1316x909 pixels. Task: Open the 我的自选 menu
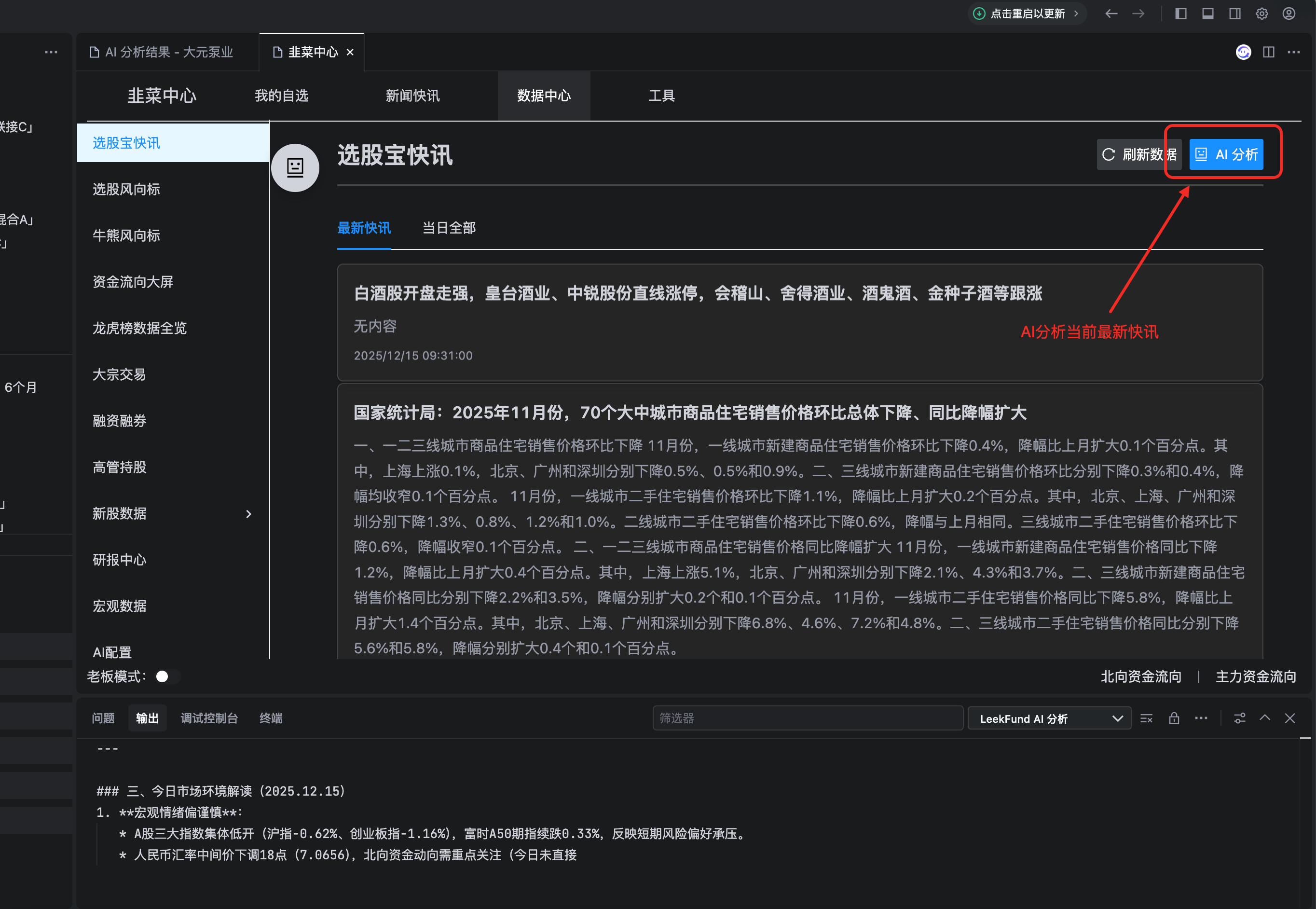[281, 96]
